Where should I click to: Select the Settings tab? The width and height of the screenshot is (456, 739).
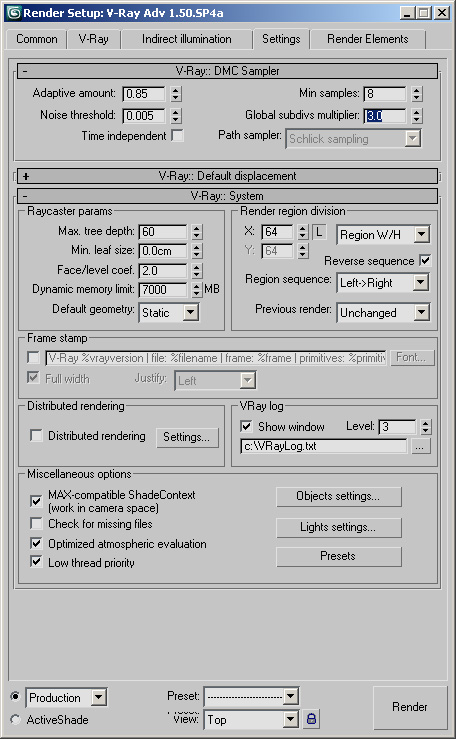281,39
